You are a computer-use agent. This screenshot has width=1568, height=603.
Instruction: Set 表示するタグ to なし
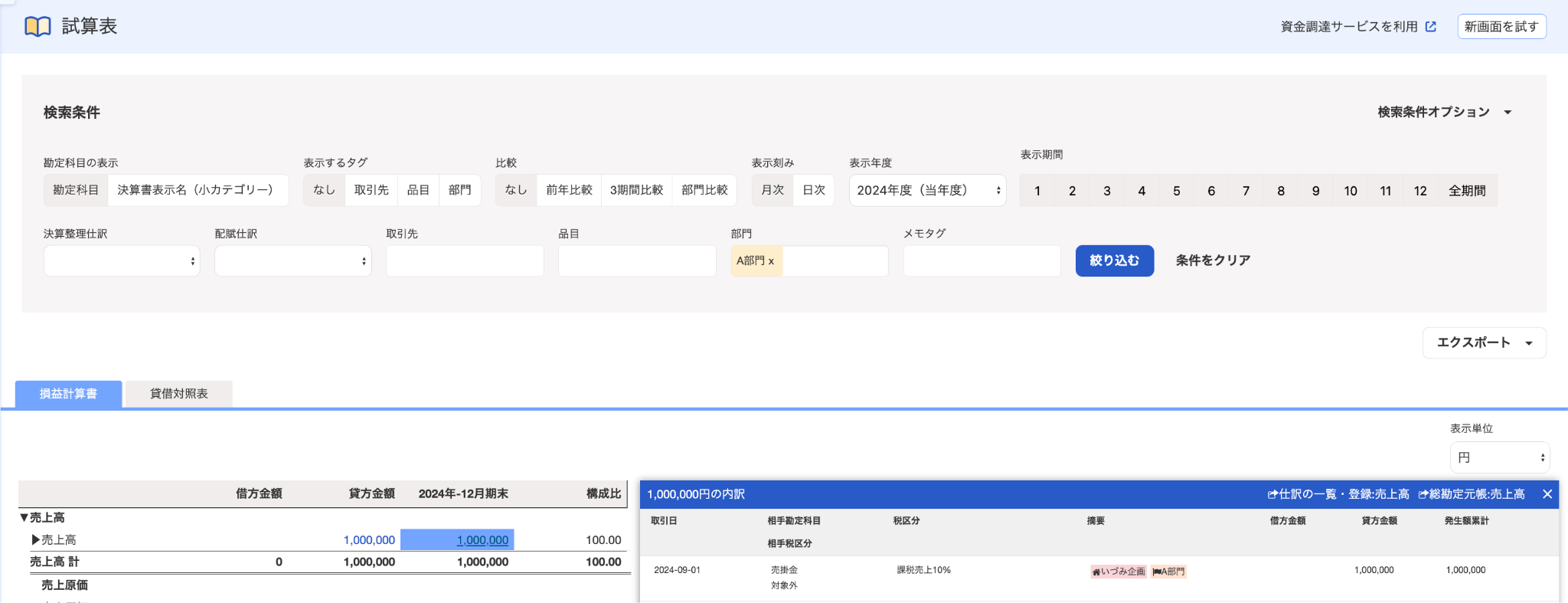click(324, 190)
